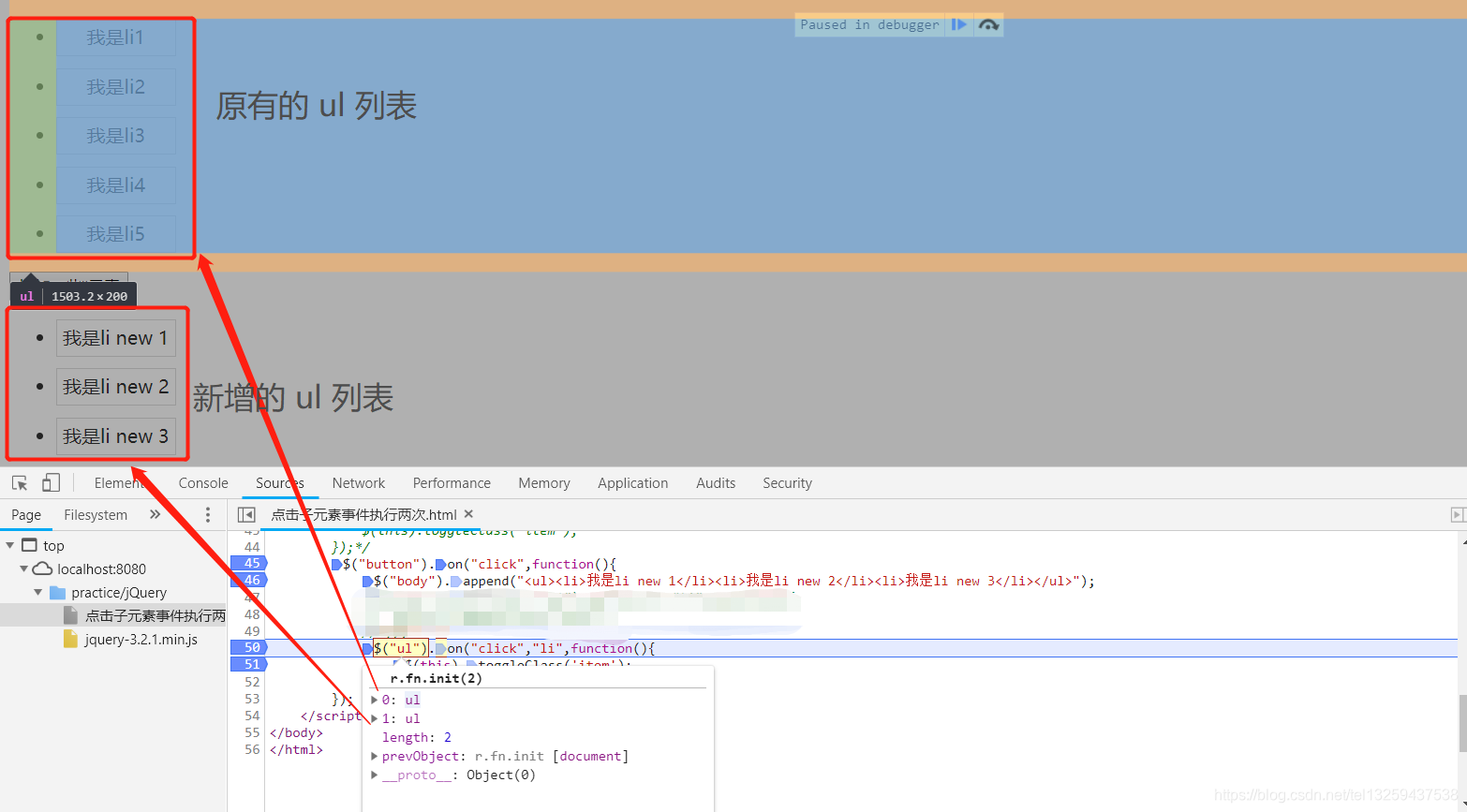The height and width of the screenshot is (812, 1467).
Task: Click list item 我是li new 3
Action: click(x=115, y=436)
